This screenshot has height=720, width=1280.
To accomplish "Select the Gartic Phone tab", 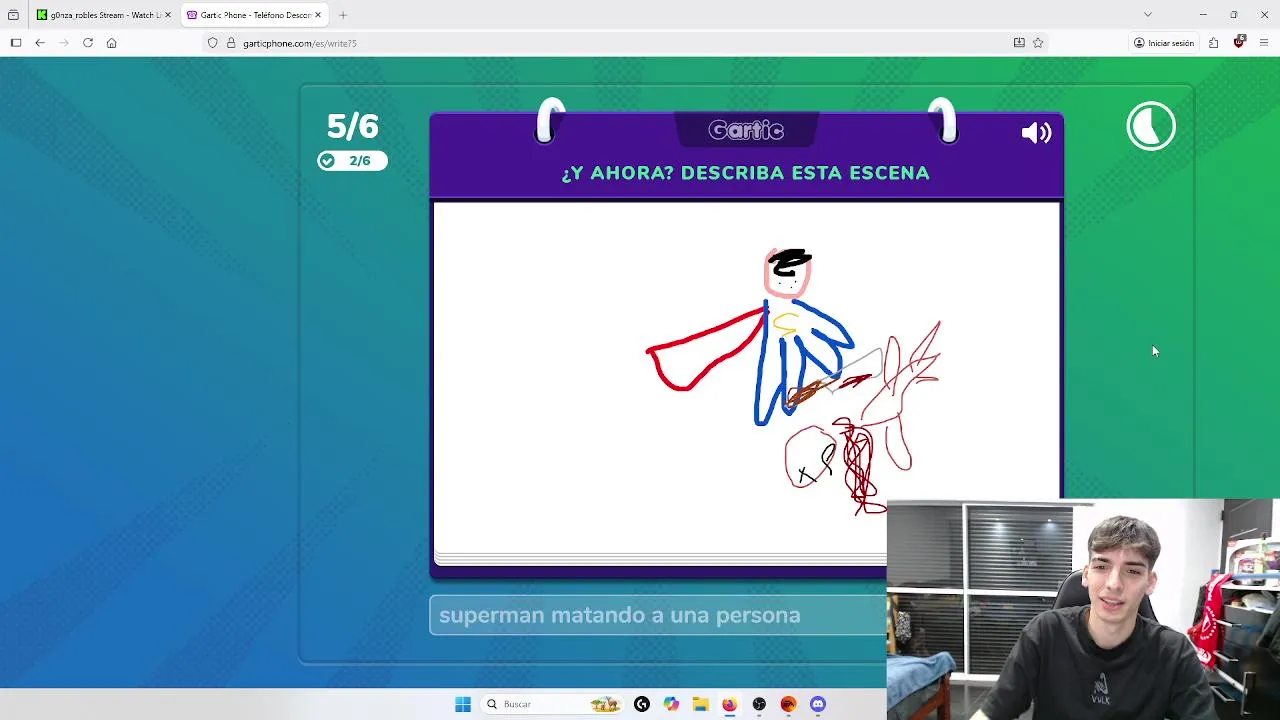I will click(x=254, y=15).
